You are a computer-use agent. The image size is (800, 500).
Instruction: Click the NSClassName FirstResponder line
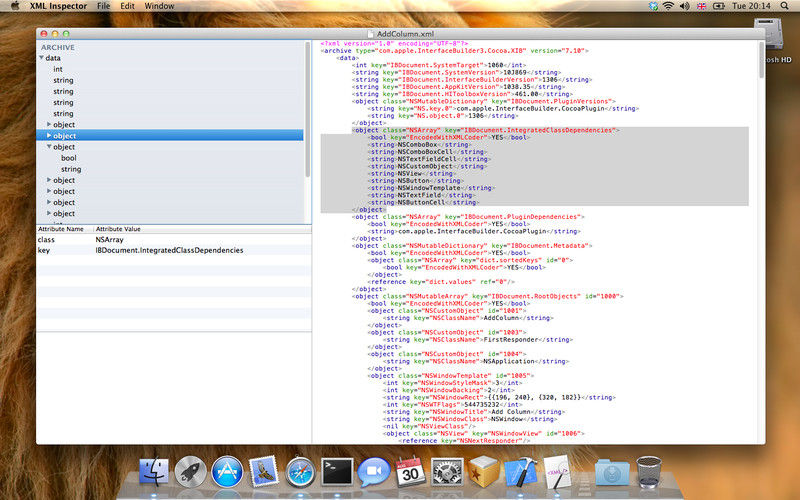[x=478, y=339]
